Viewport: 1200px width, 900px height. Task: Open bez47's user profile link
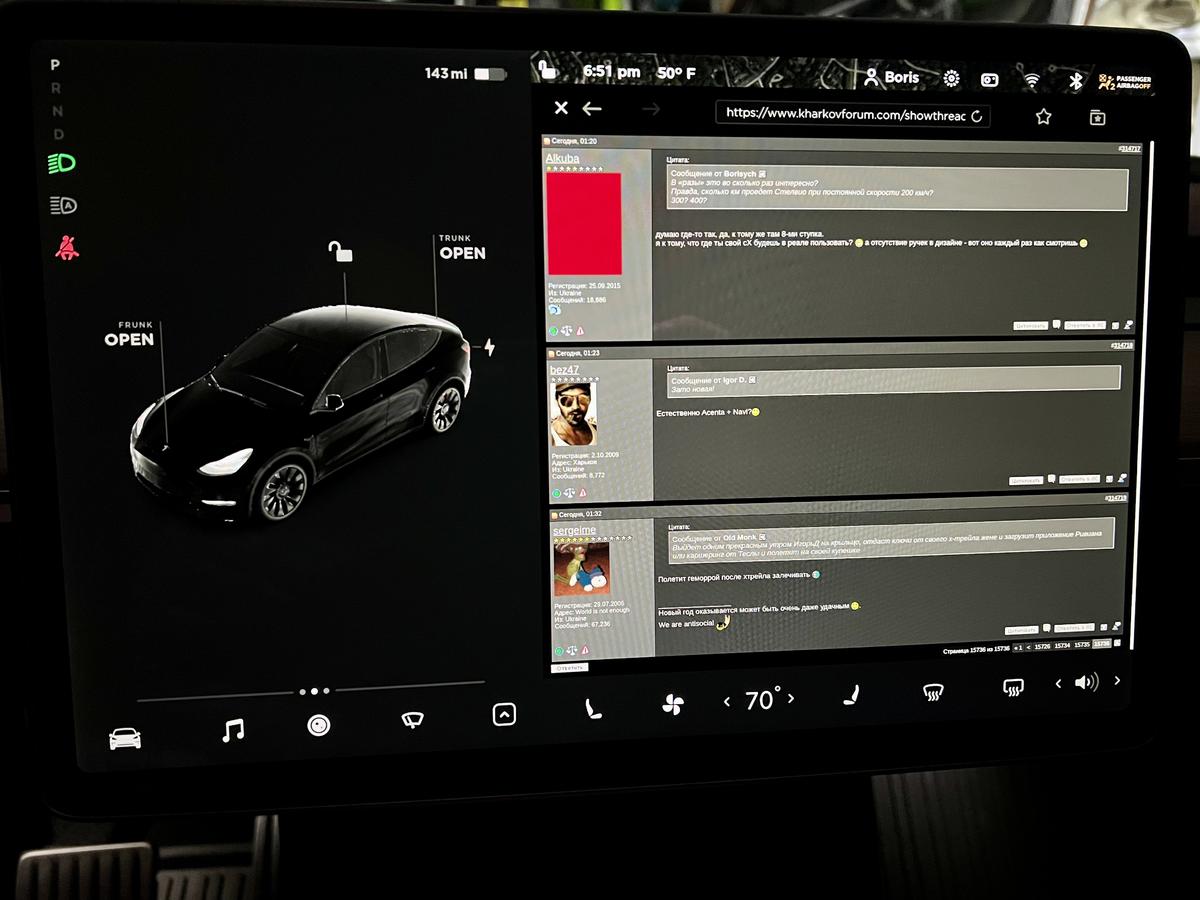564,370
